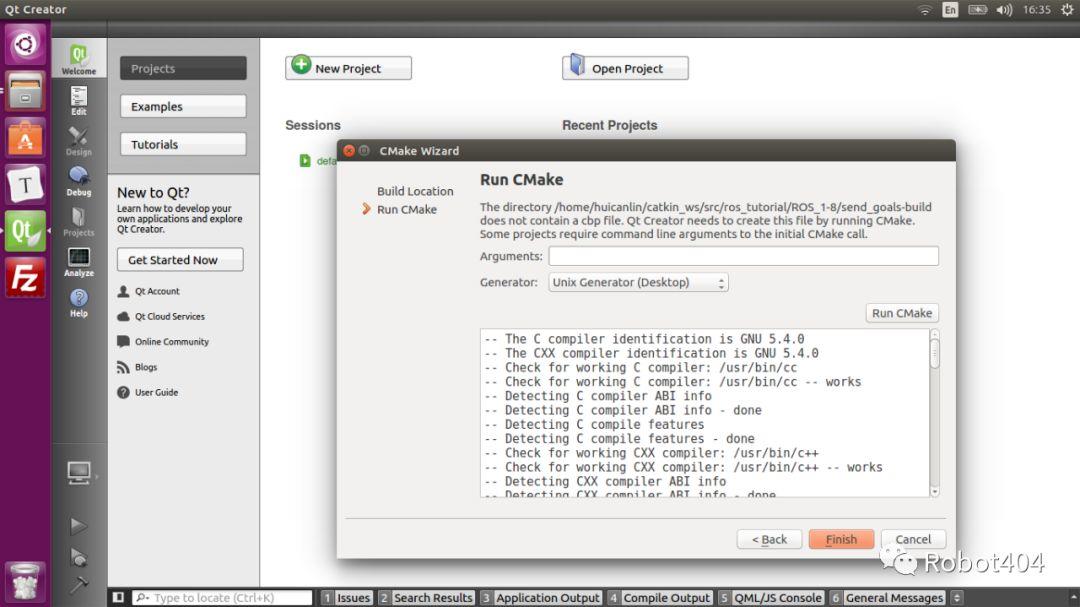Click Get Started Now button

[180, 260]
